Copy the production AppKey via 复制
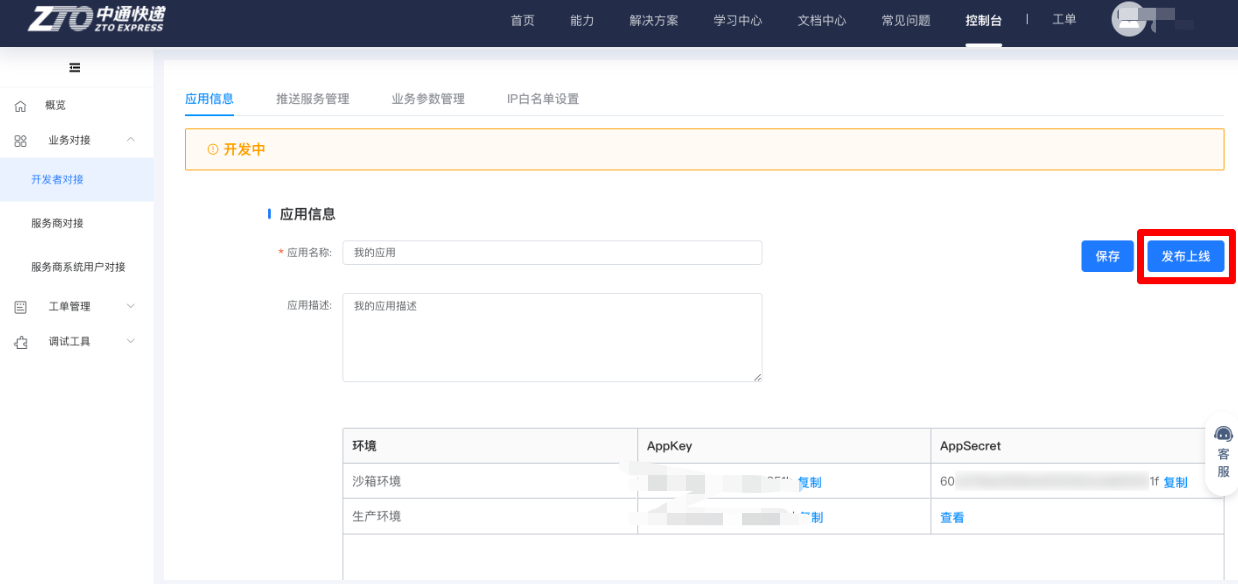This screenshot has height=584, width=1238. pos(811,517)
